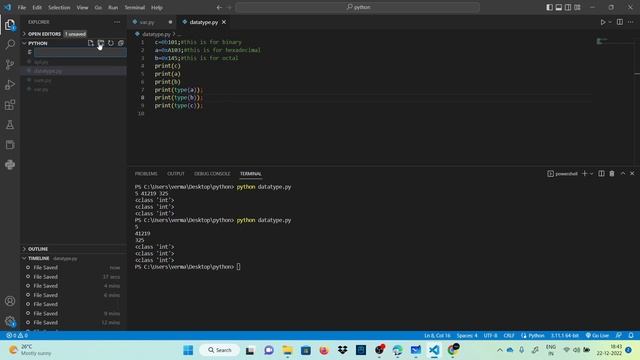This screenshot has width=640, height=360.
Task: Open notifications bell in status bar
Action: click(631, 336)
